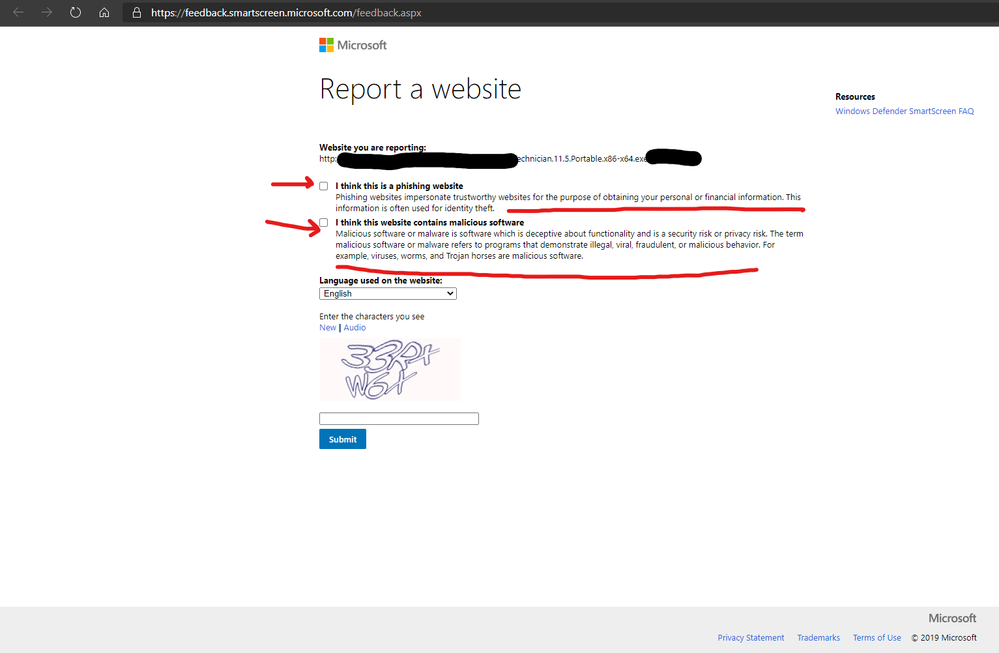Open the Privacy Statement link

(x=751, y=638)
